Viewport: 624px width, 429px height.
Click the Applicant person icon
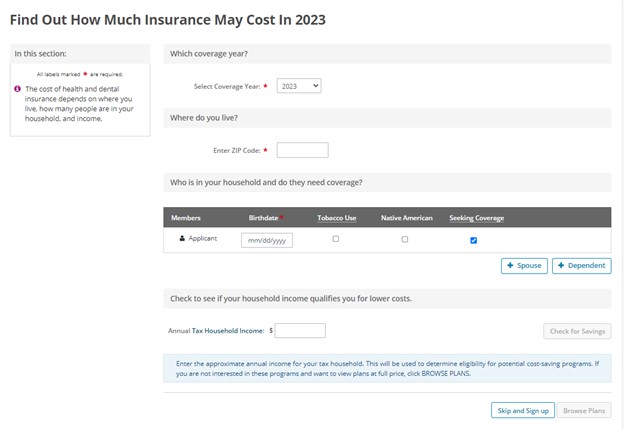[x=182, y=238]
